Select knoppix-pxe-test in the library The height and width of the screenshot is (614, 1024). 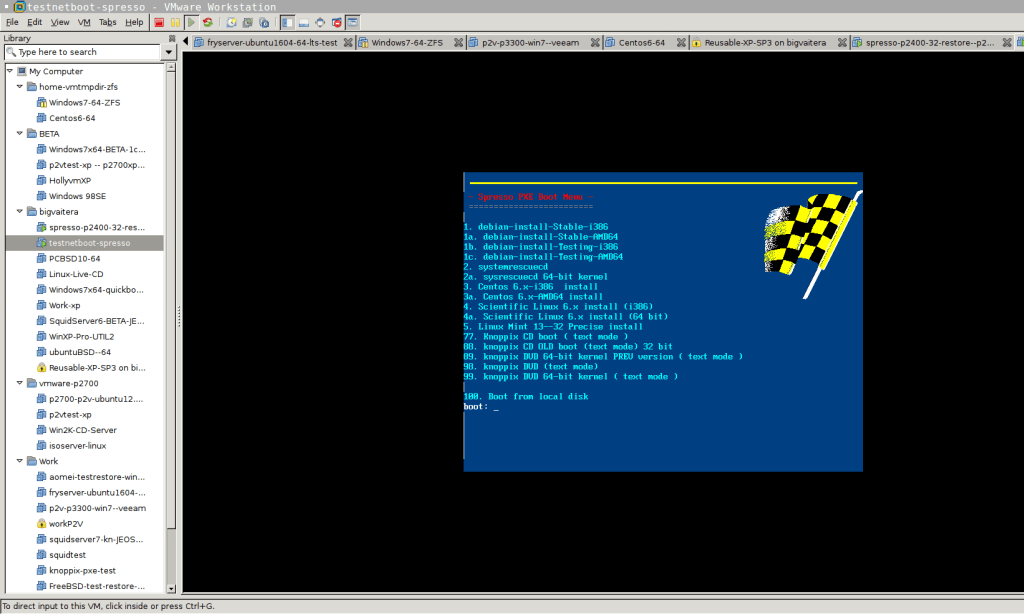[x=82, y=570]
